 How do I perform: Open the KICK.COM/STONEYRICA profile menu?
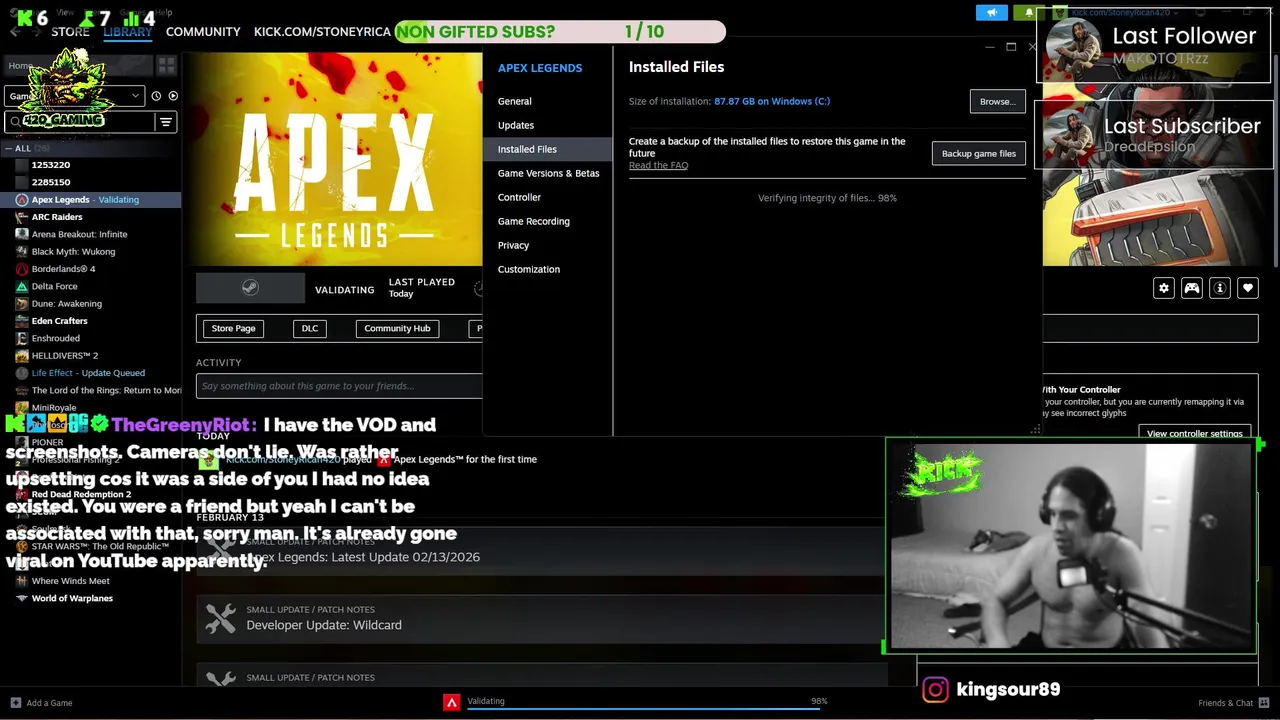tap(322, 32)
